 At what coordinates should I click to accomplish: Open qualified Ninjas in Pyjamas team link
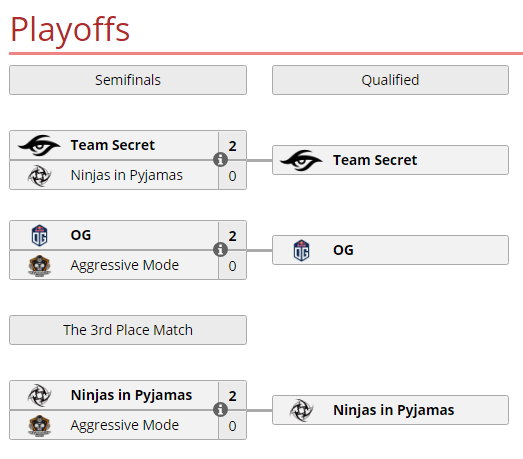[x=394, y=410]
